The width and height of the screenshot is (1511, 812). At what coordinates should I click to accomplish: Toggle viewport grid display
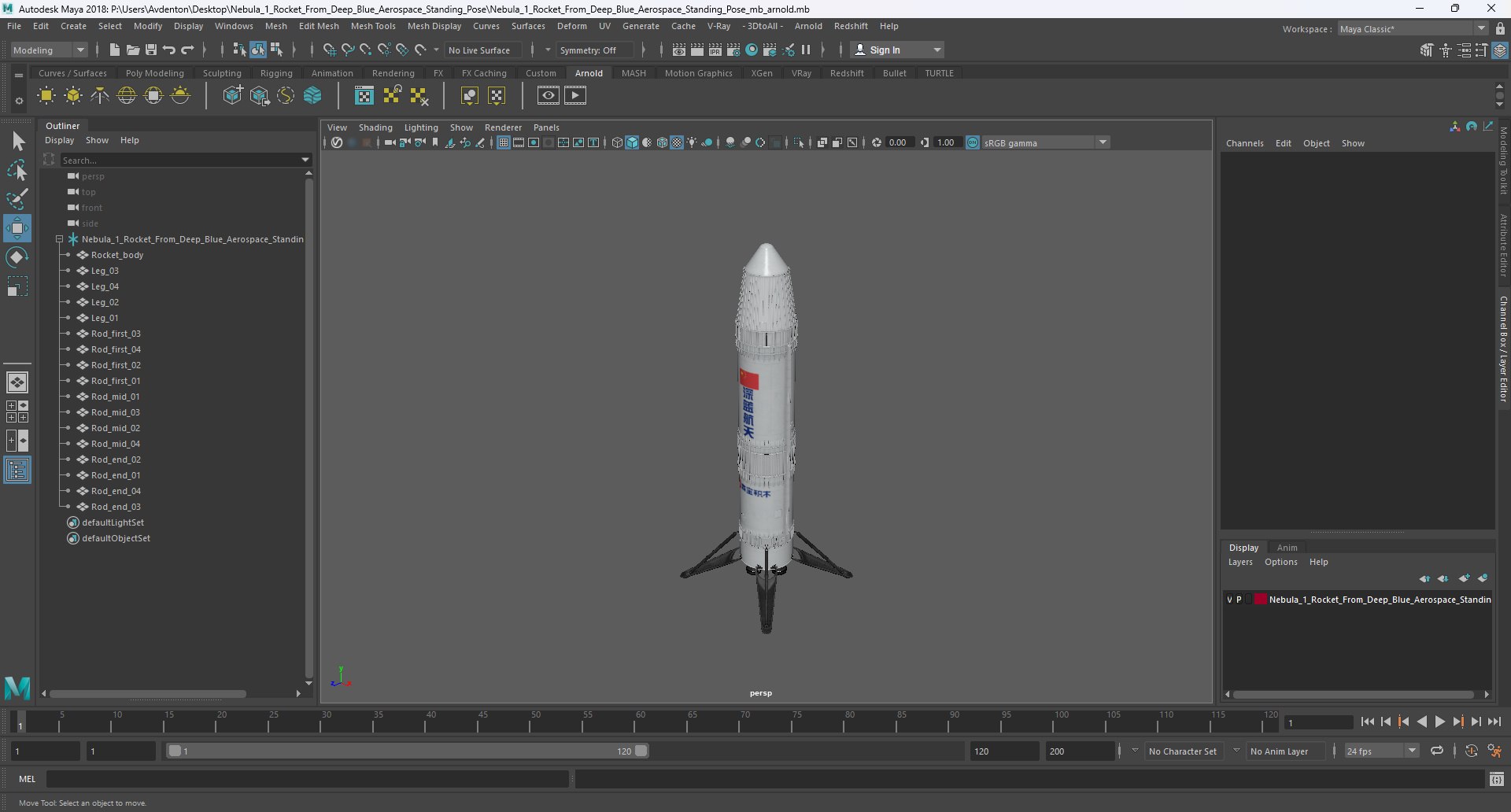tap(504, 142)
